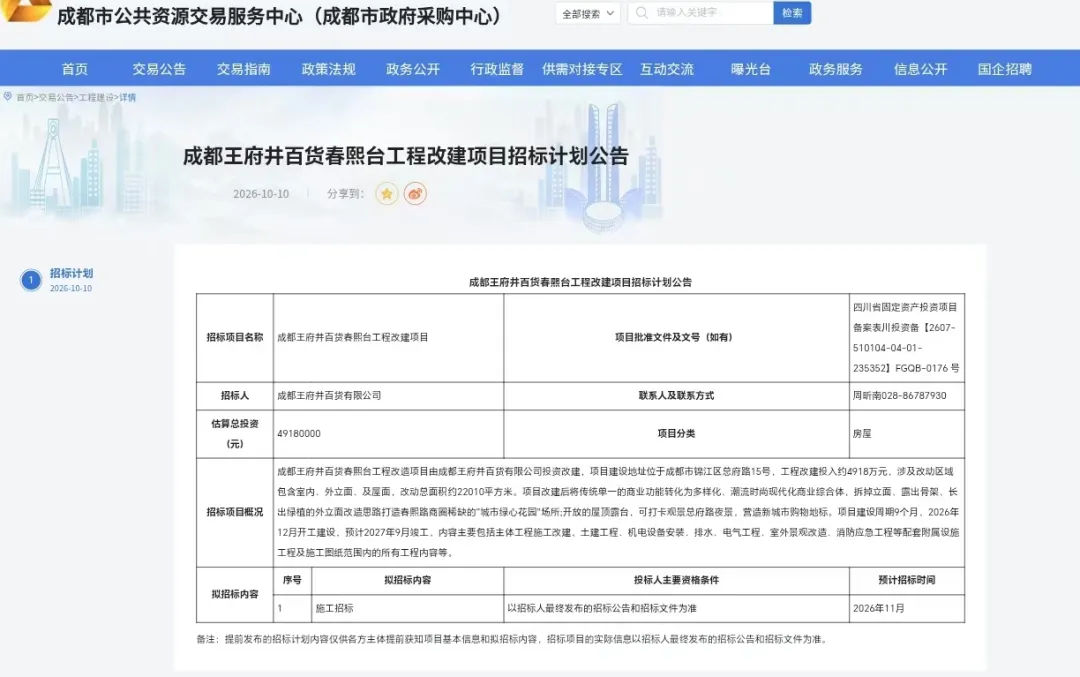Viewport: 1080px width, 677px height.
Task: Click the main heading 成都王府井百货春熙台工程改建项目招标计划公告
Action: tap(406, 156)
